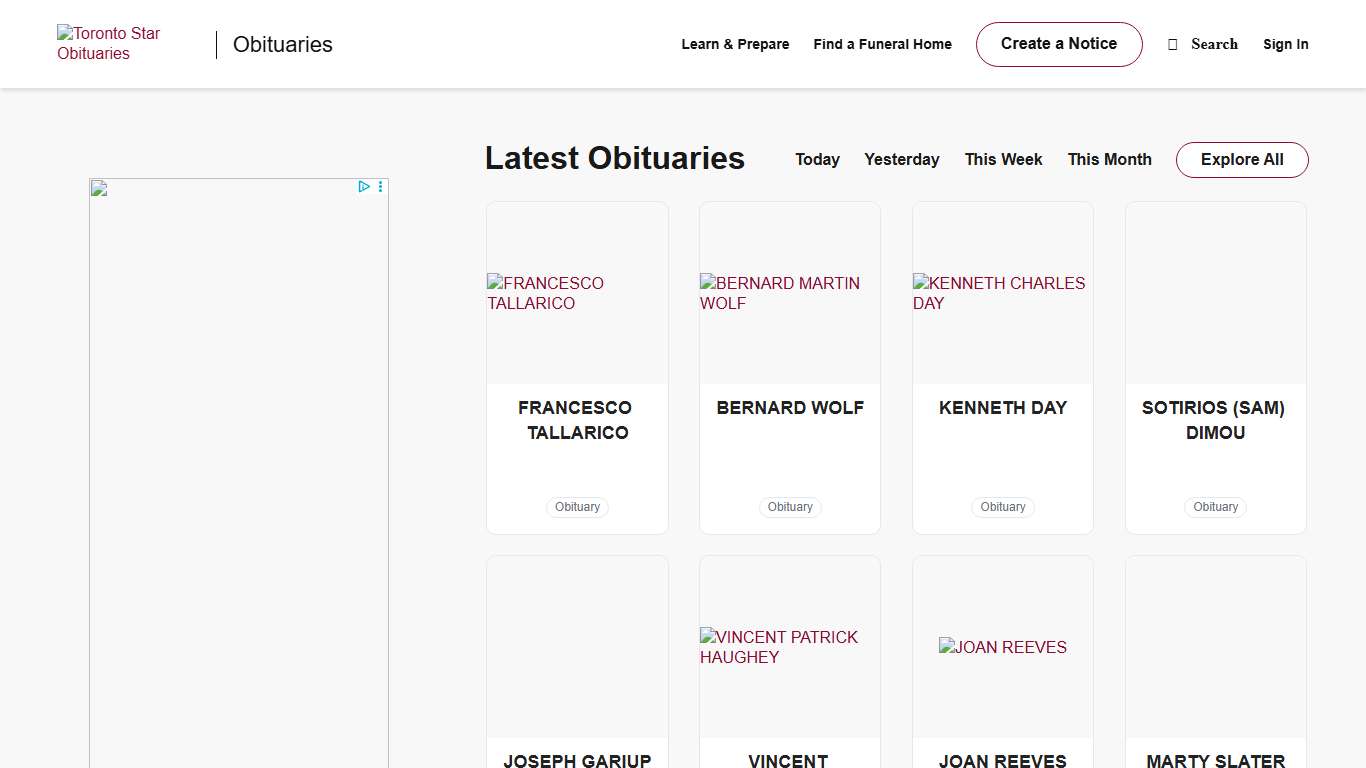This screenshot has height=768, width=1366.
Task: Filter obituaries by Today
Action: tap(817, 160)
